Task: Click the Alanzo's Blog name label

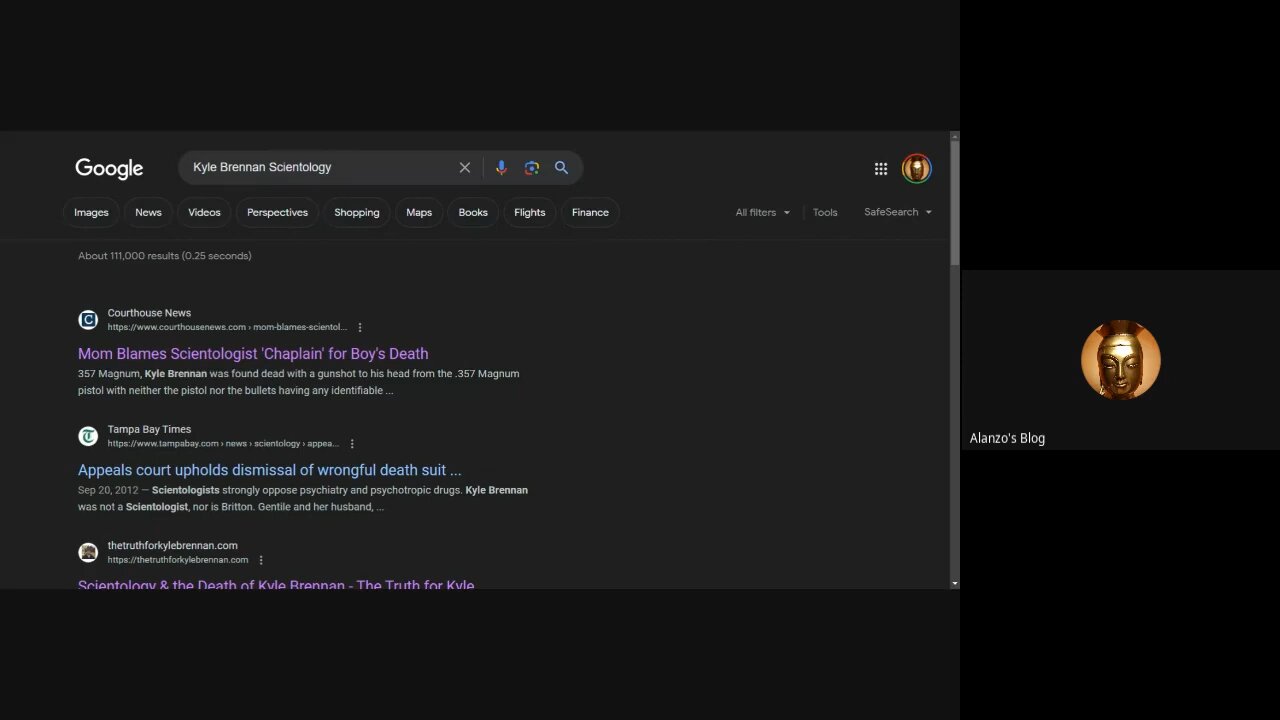Action: click(x=1007, y=438)
